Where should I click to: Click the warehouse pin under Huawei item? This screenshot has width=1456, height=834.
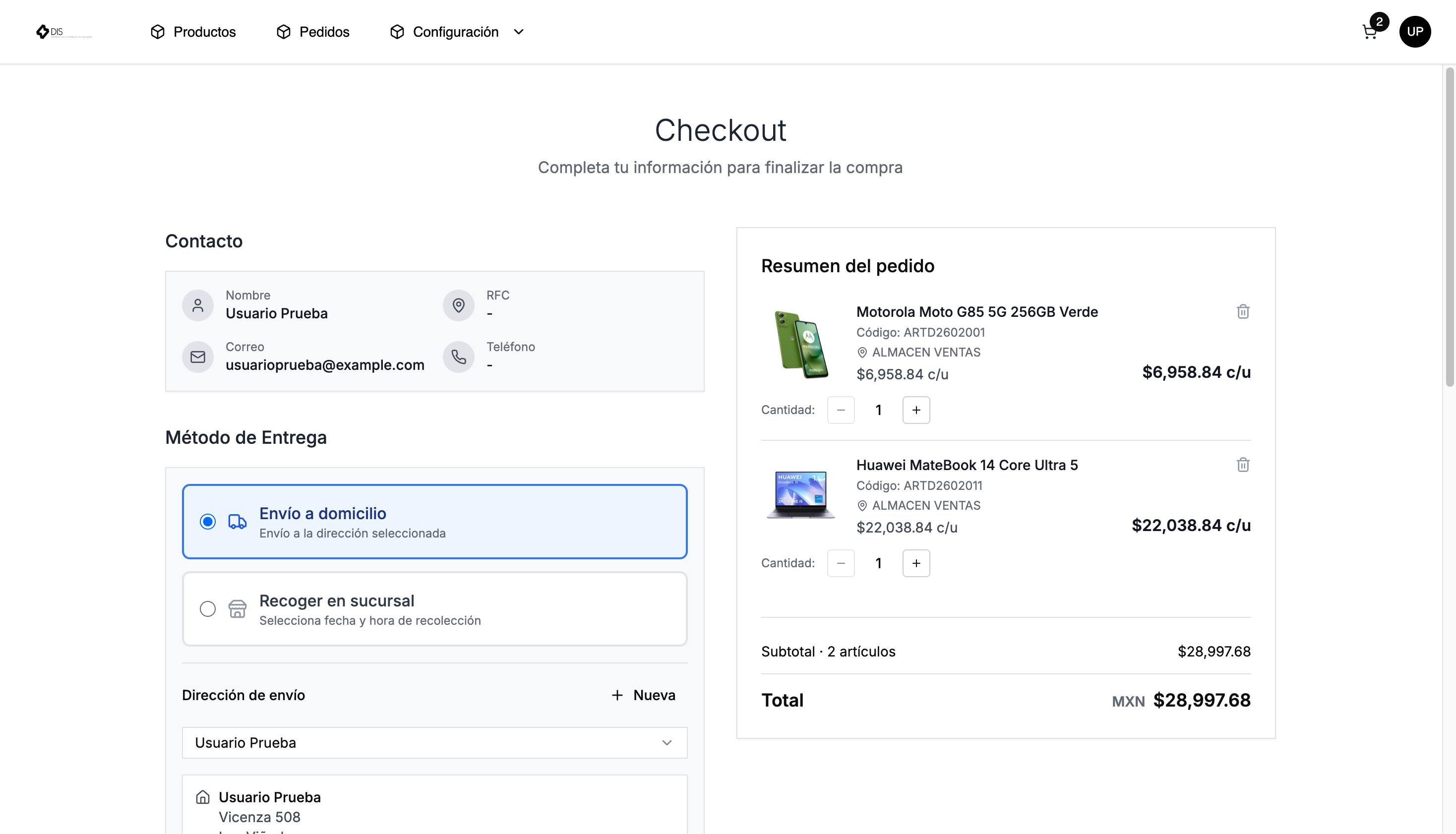pos(862,506)
